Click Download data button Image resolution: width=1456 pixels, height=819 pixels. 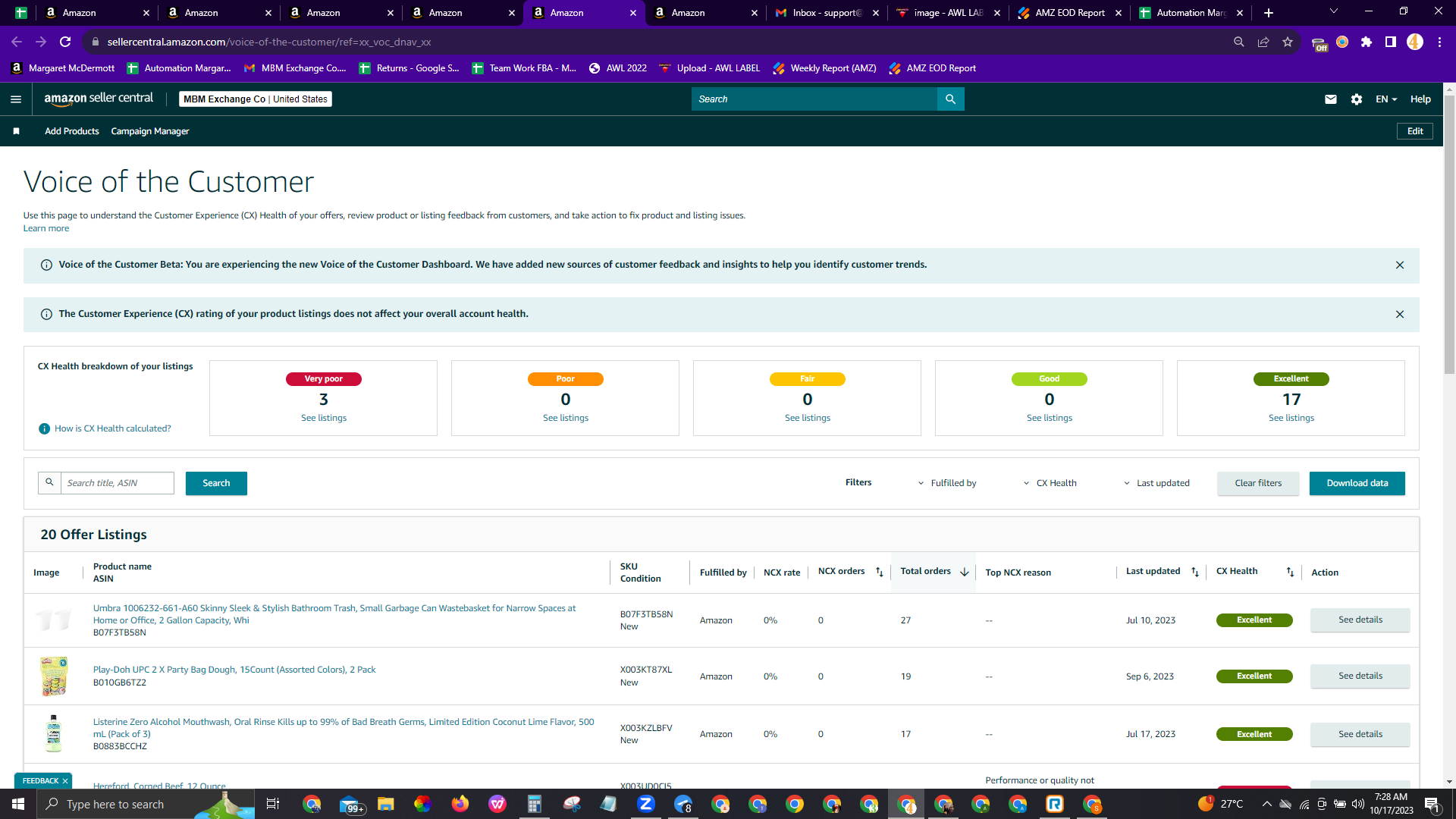coord(1357,483)
